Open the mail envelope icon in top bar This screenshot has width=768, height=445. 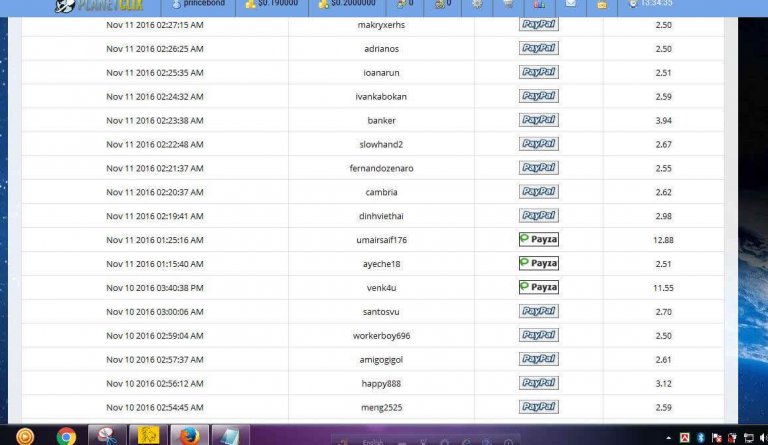click(570, 4)
